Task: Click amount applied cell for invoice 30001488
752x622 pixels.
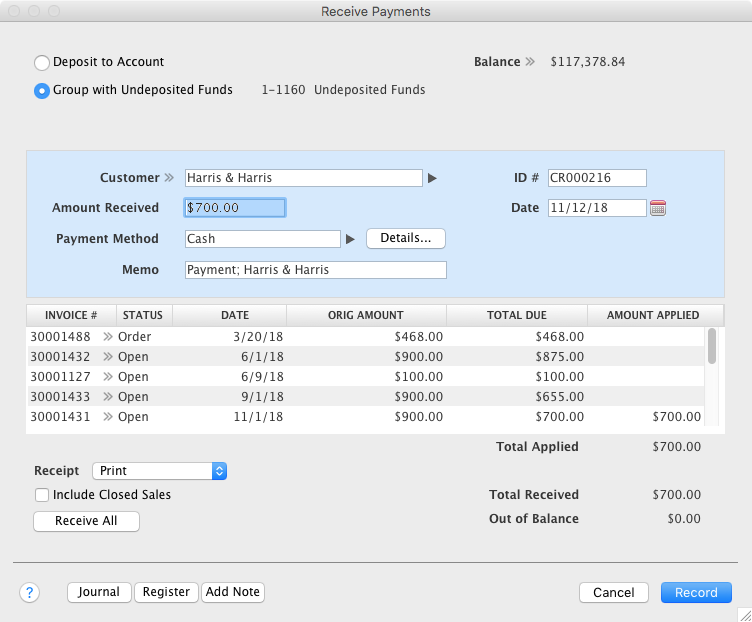Action: pos(646,337)
